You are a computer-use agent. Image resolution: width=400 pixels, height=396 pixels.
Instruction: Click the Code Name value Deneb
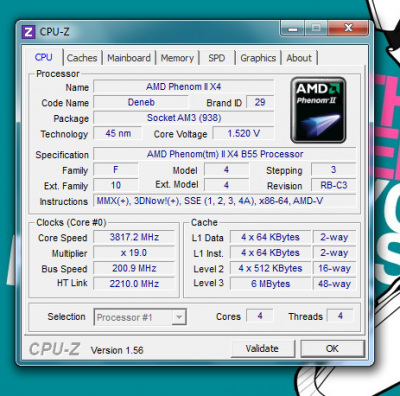pyautogui.click(x=141, y=102)
